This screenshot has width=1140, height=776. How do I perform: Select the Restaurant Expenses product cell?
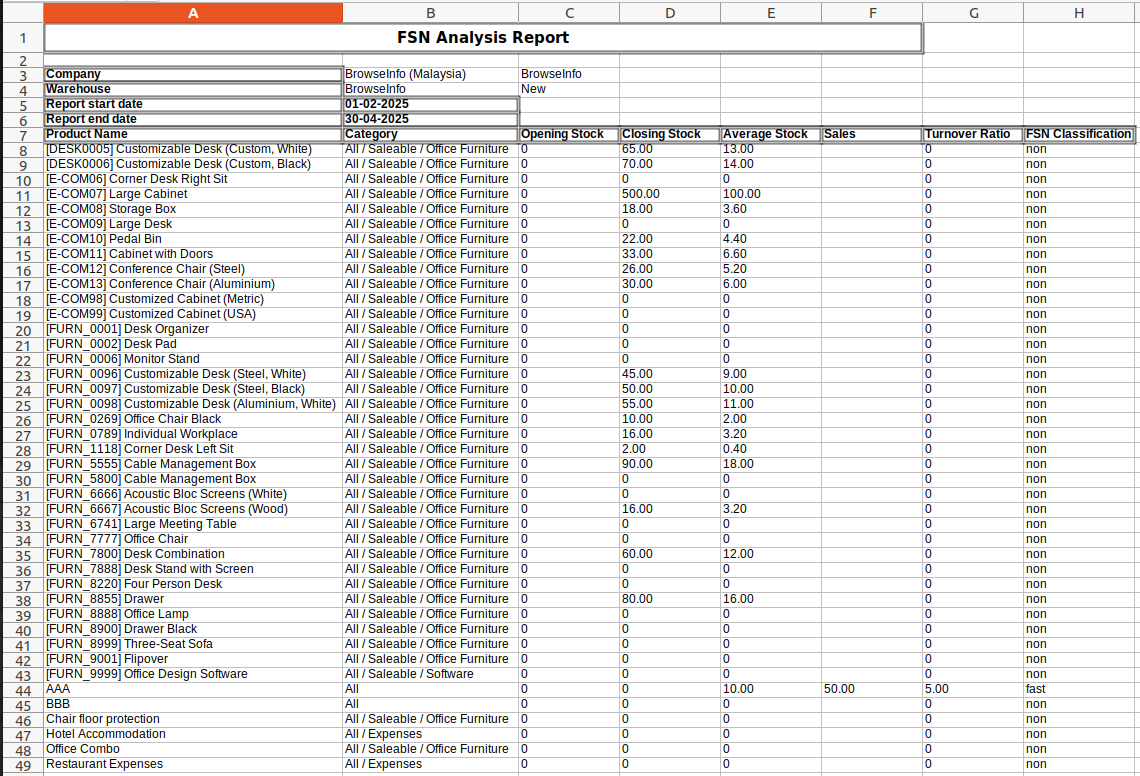coord(104,764)
